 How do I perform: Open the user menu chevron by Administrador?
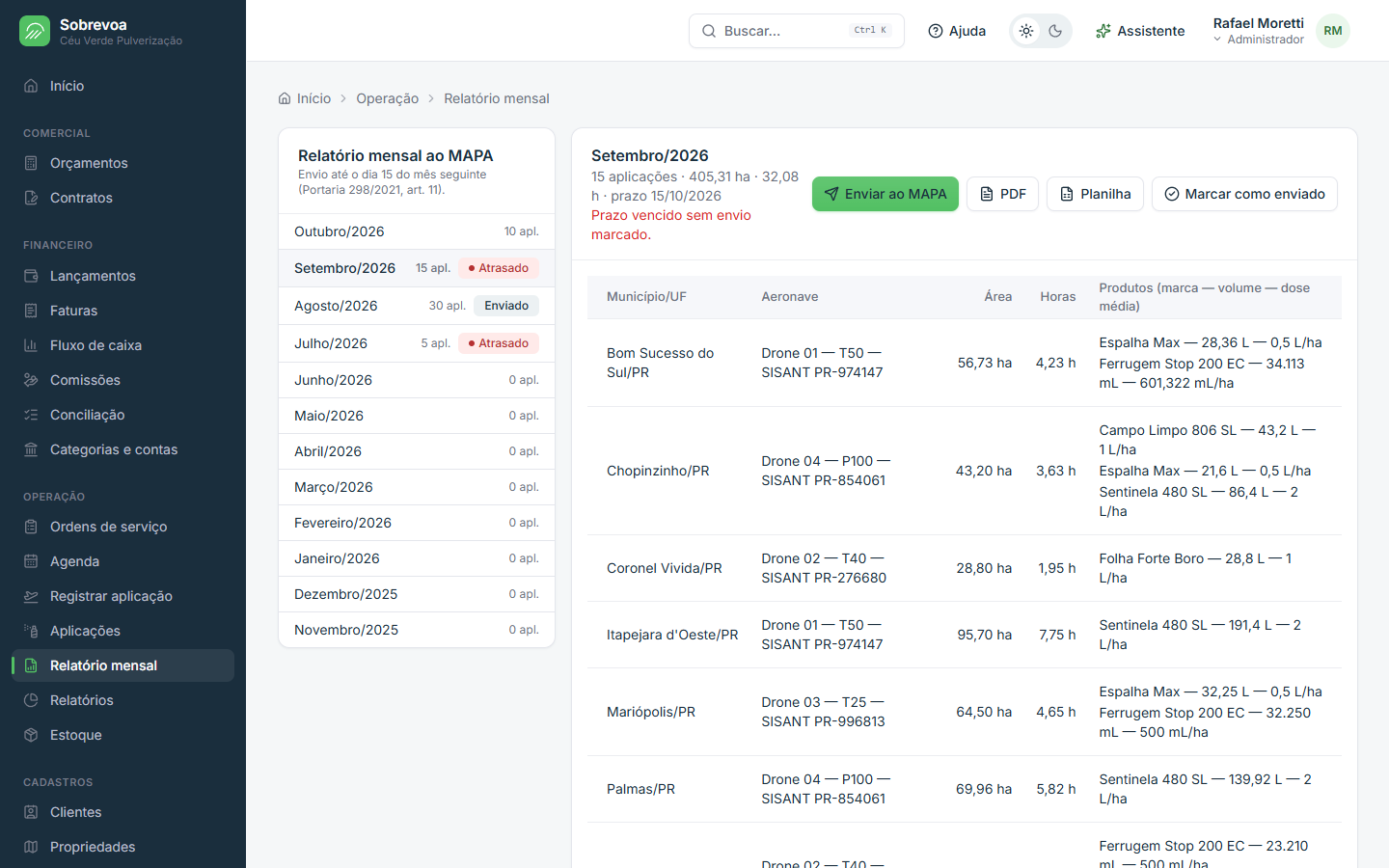1217,40
